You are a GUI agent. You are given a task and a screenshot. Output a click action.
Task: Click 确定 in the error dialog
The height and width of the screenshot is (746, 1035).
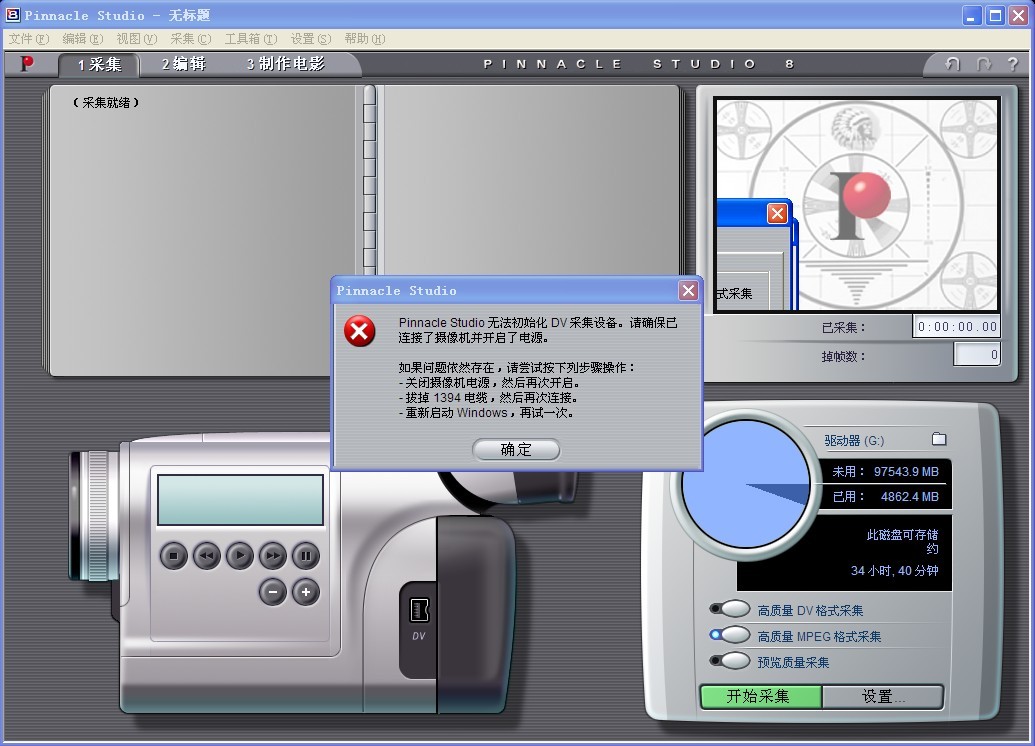516,450
